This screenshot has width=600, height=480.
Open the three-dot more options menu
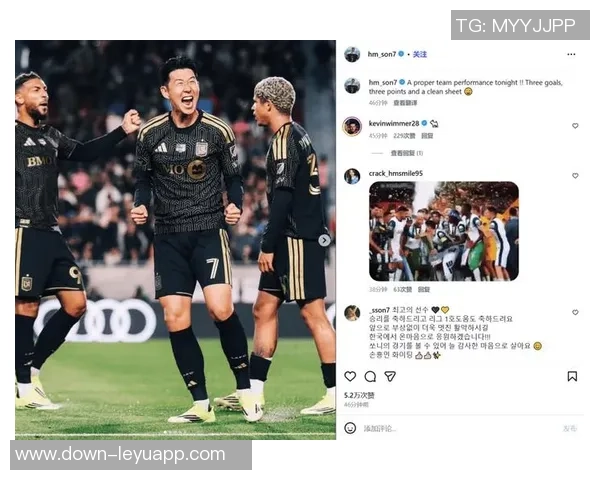571,54
